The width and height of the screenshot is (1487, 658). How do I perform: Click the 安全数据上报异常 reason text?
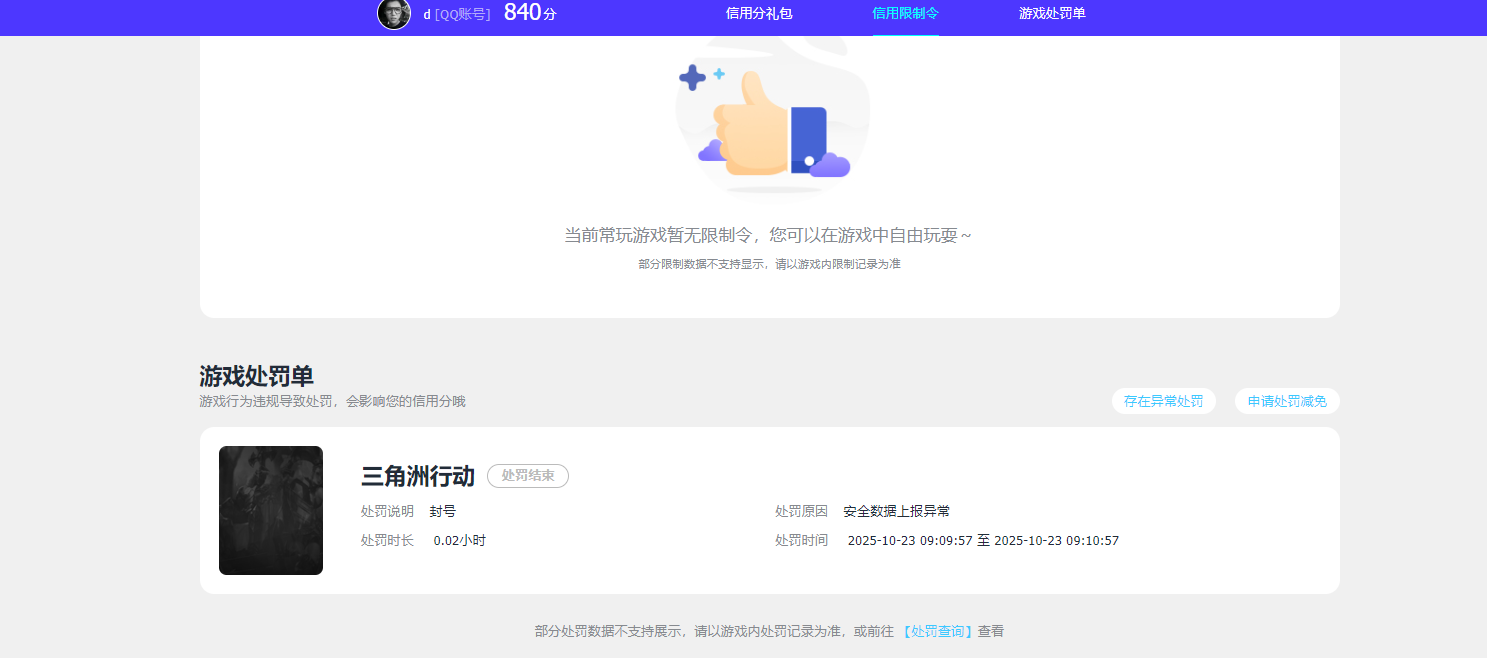click(x=896, y=511)
